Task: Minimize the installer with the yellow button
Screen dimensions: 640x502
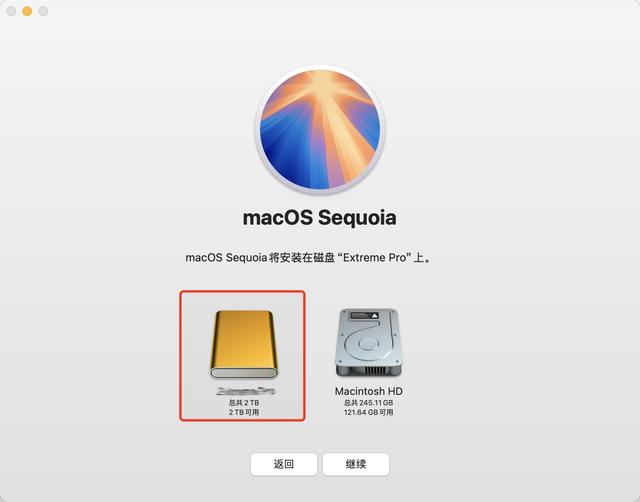Action: click(x=27, y=11)
